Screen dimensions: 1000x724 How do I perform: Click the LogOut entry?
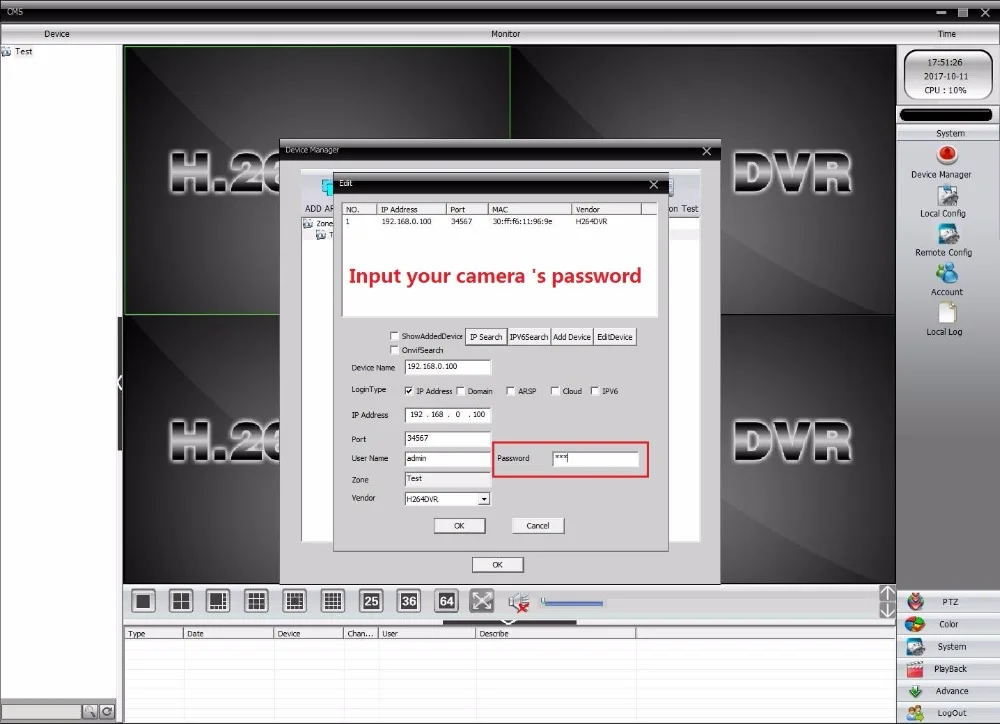[x=948, y=713]
